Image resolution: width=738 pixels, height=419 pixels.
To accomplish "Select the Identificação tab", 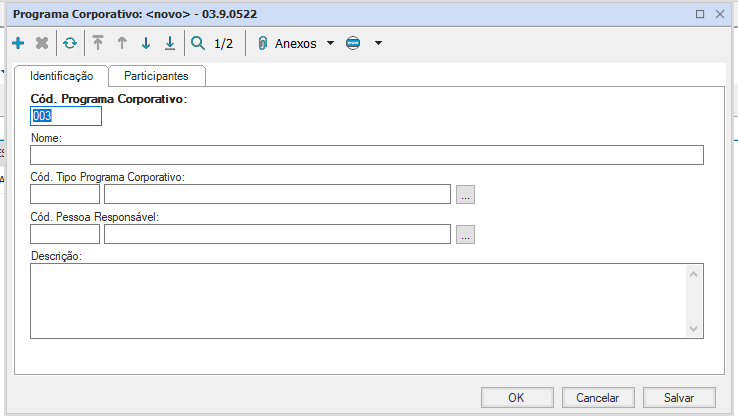I will coord(62,76).
